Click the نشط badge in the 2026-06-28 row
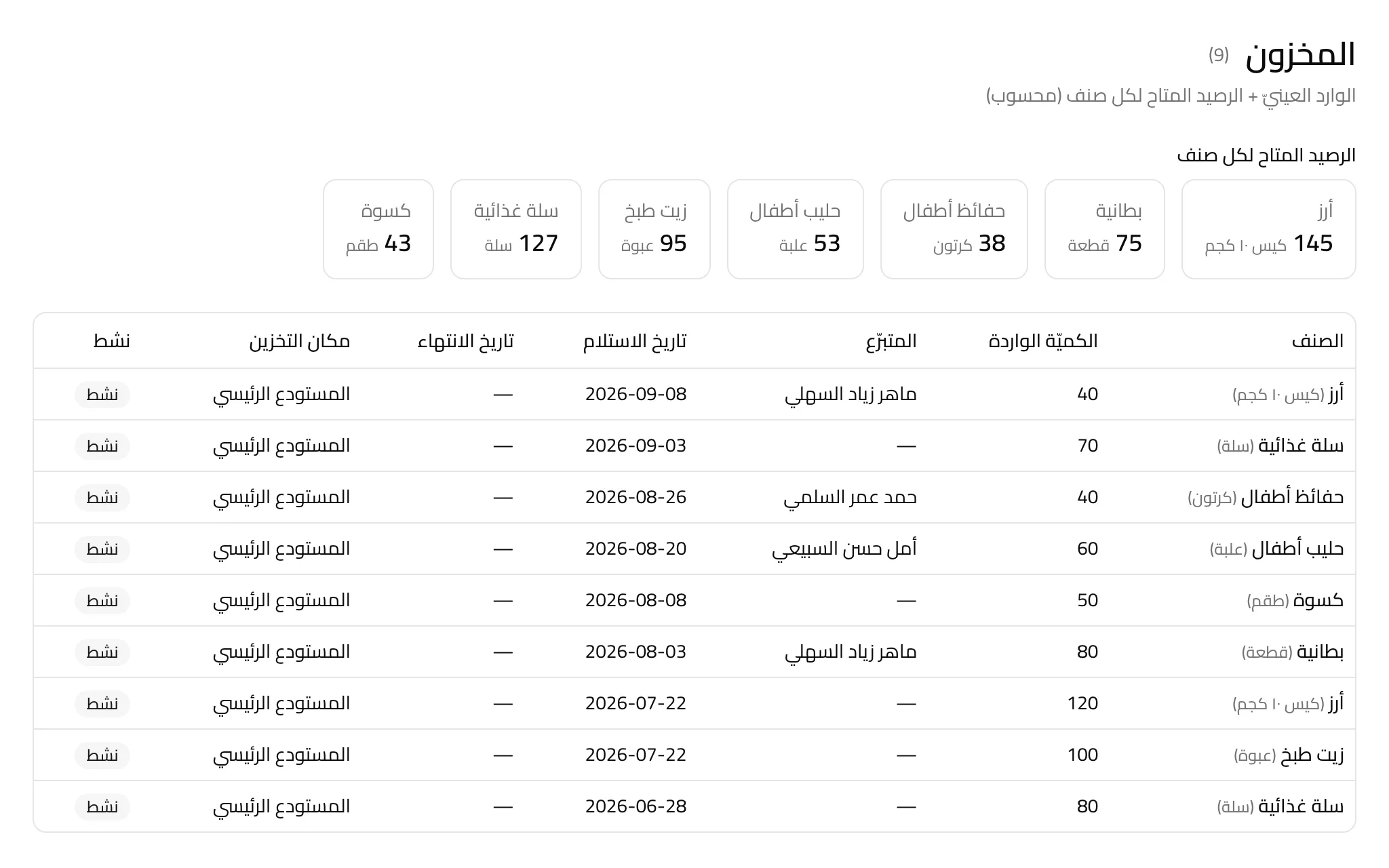 tap(102, 807)
